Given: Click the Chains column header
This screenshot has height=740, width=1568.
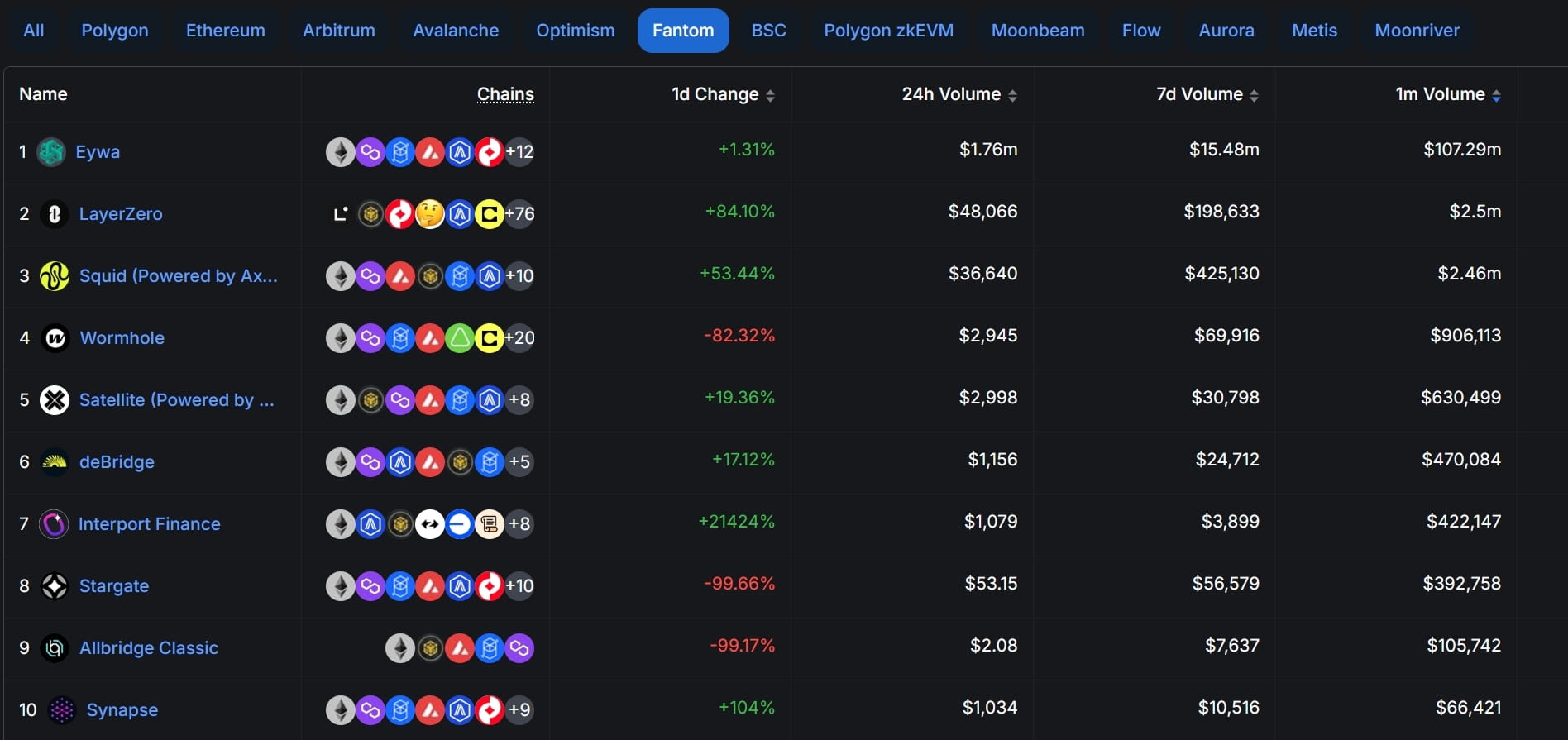Looking at the screenshot, I should [505, 94].
